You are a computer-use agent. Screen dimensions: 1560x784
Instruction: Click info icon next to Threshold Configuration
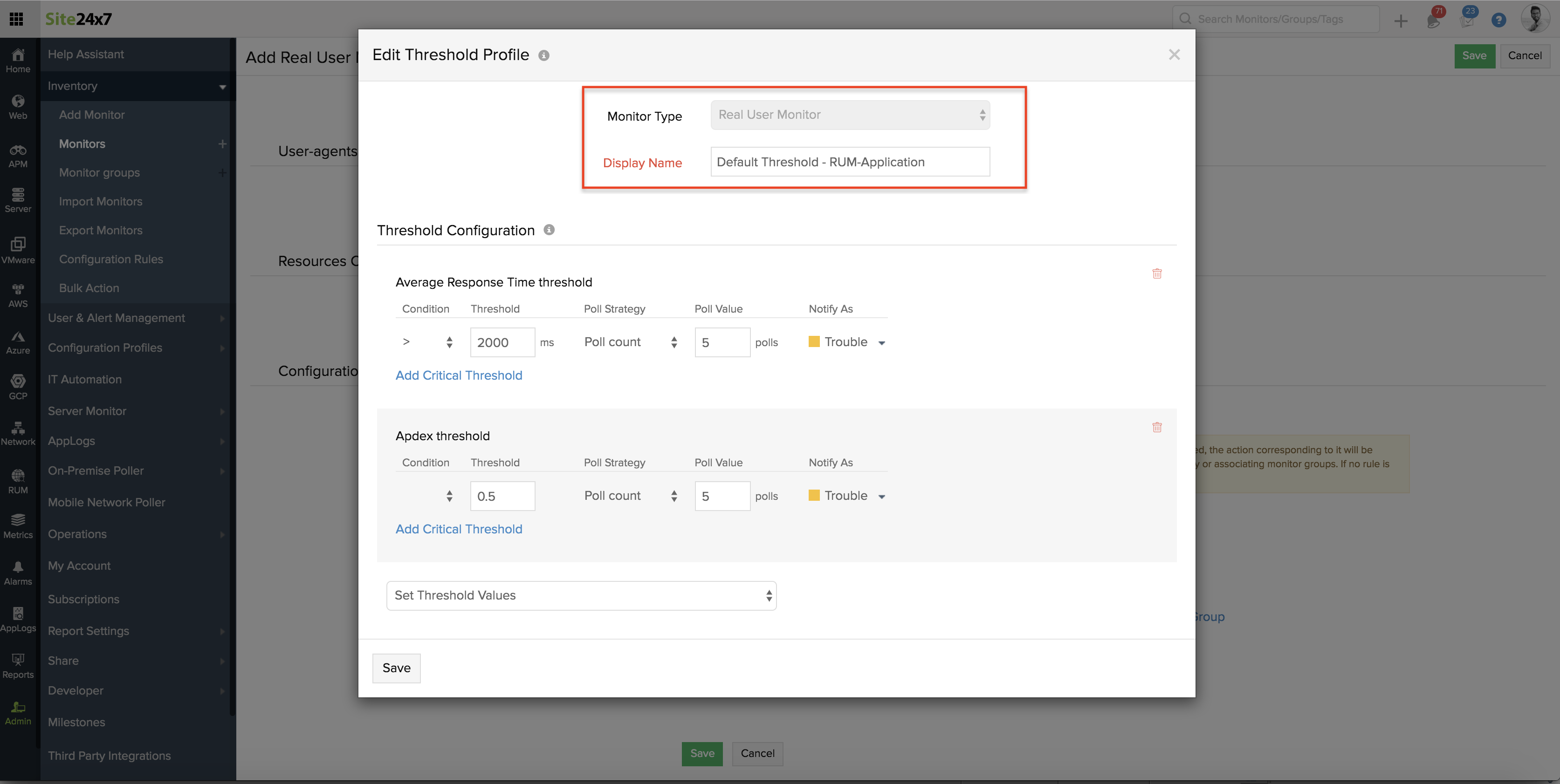click(x=549, y=230)
